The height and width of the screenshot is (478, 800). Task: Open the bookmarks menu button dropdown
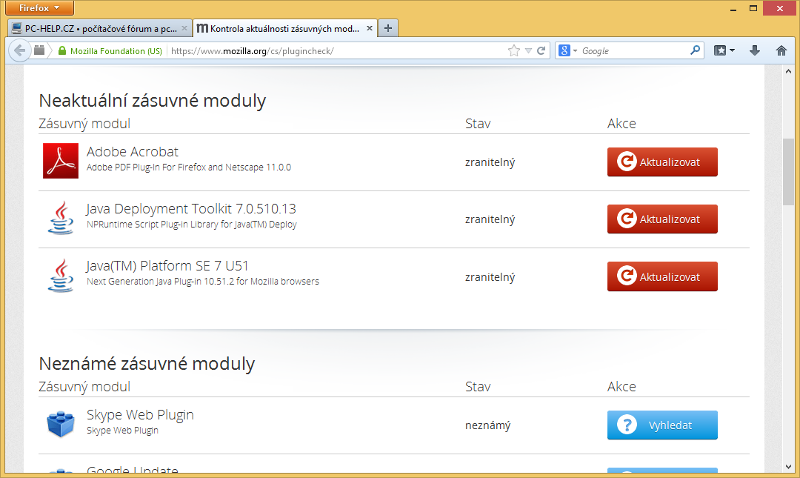click(x=724, y=50)
